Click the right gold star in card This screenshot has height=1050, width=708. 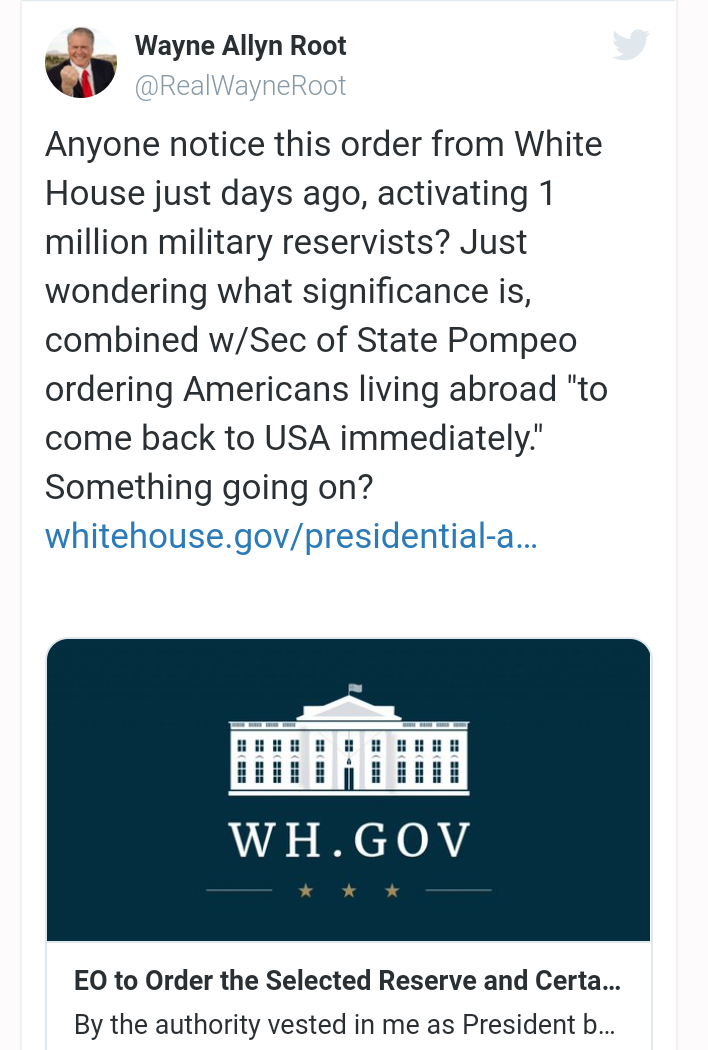392,891
